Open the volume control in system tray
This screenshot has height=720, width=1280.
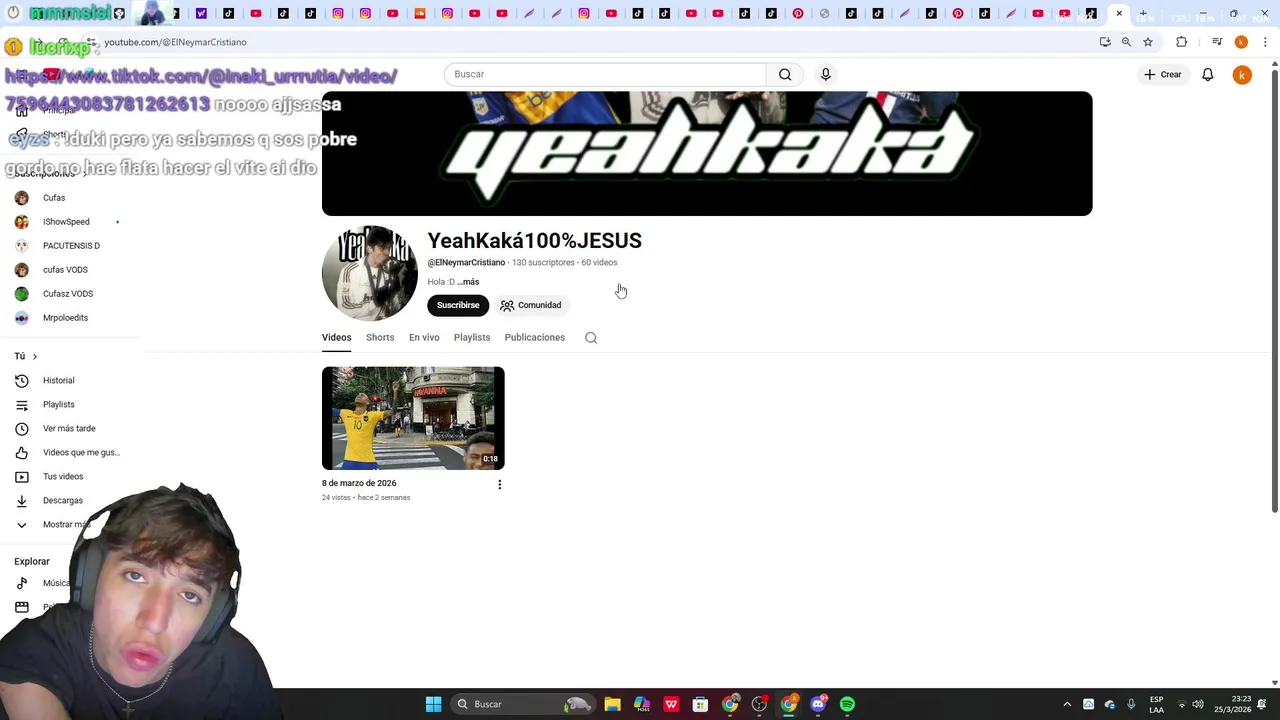1198,704
